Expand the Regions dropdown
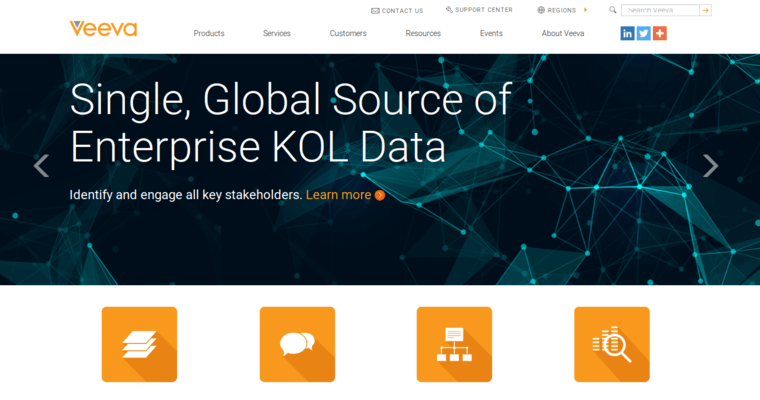The width and height of the screenshot is (760, 400). (562, 10)
